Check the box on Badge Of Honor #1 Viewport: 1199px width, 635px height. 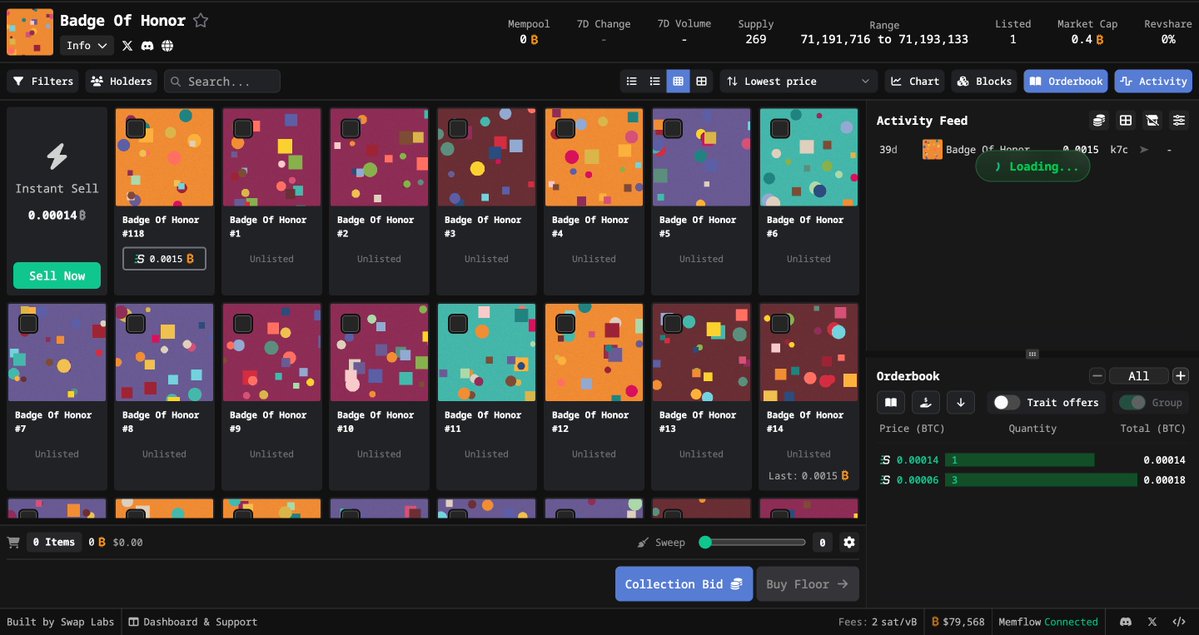pyautogui.click(x=242, y=128)
